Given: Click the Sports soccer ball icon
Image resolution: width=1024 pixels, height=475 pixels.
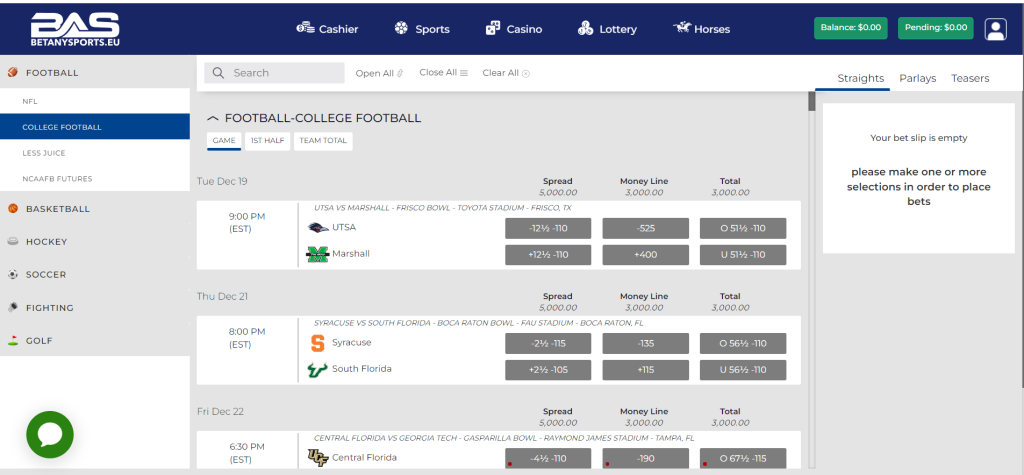Looking at the screenshot, I should 401,29.
